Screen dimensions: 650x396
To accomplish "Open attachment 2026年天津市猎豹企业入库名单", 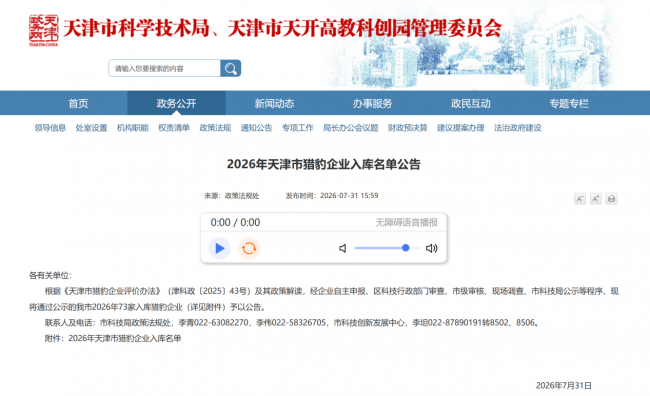I will click(125, 338).
